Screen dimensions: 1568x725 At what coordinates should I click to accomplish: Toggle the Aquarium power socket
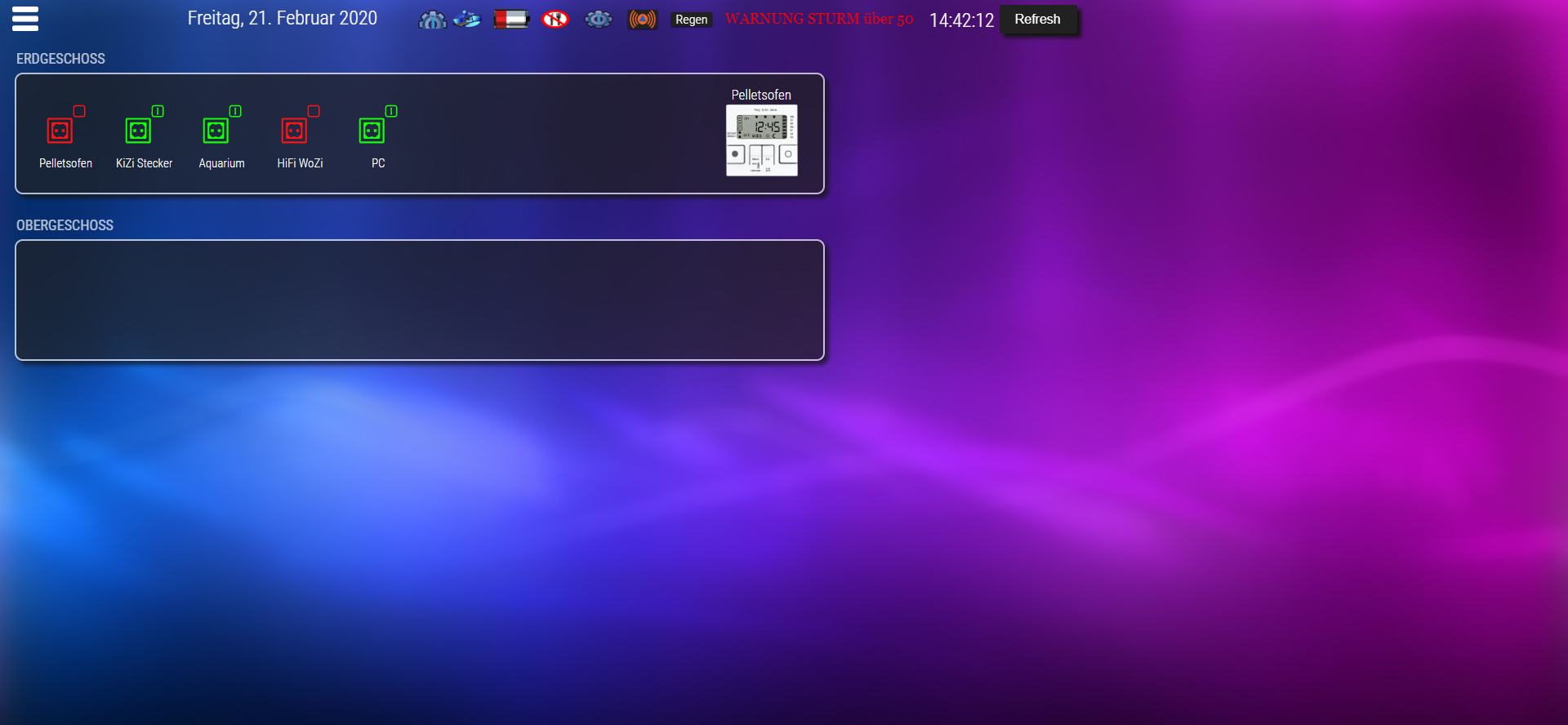tap(216, 131)
